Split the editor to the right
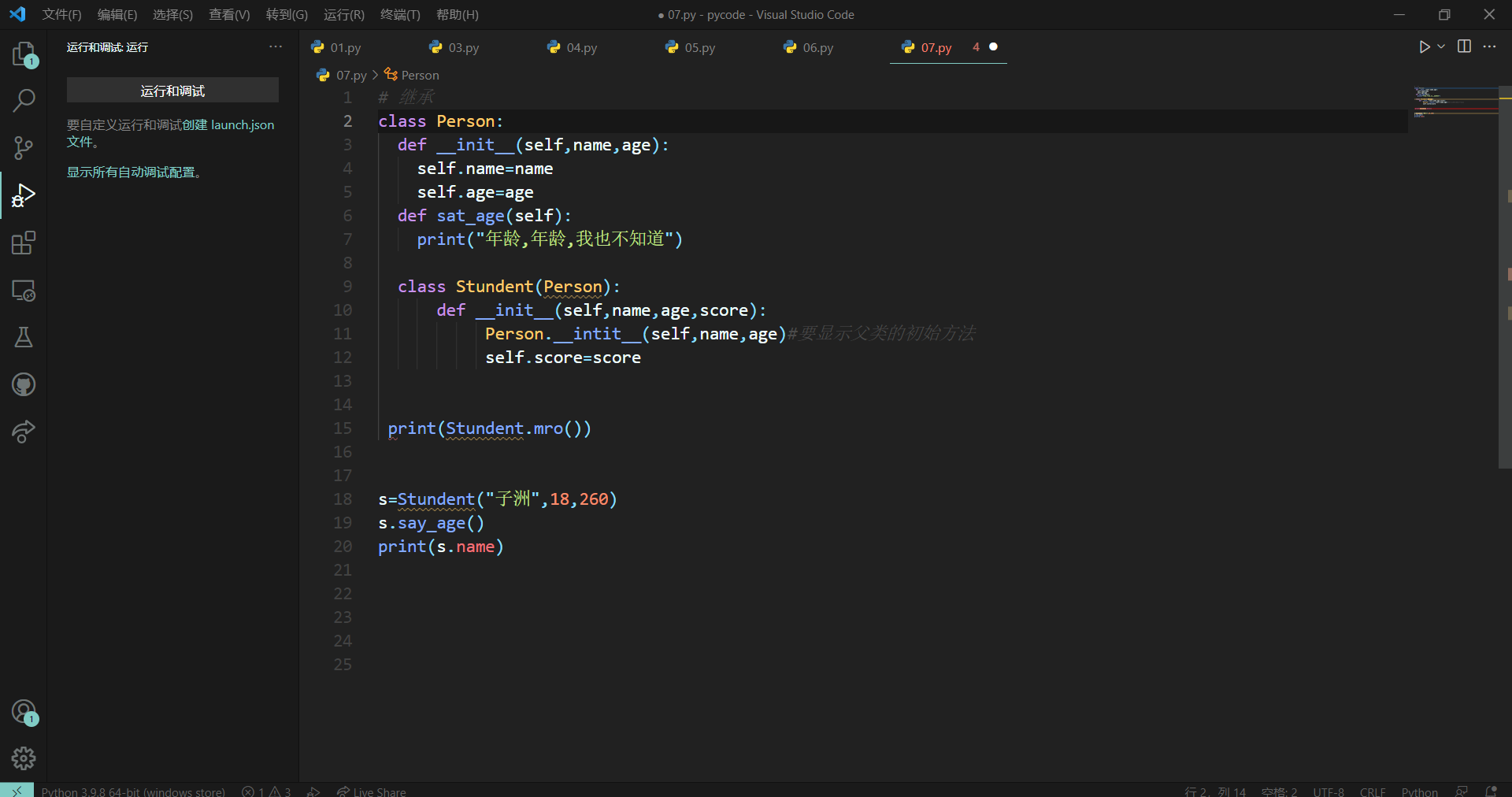The image size is (1512, 797). pyautogui.click(x=1464, y=46)
